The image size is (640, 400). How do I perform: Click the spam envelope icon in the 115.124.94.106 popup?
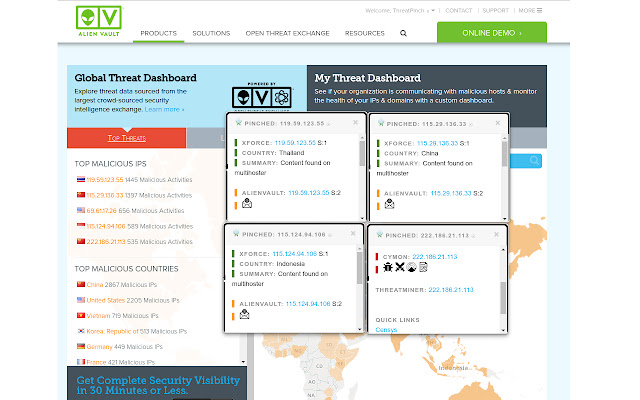[244, 314]
